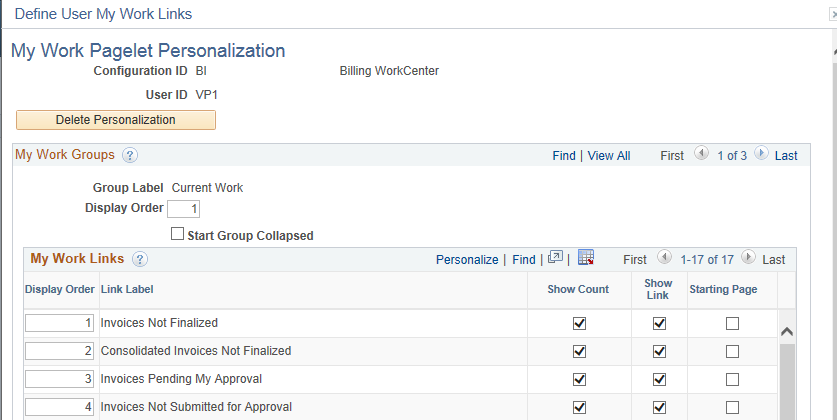Uncheck Show Count for Consolidated Invoices Not Finalized
Viewport: 837px width, 420px height.
coord(579,352)
